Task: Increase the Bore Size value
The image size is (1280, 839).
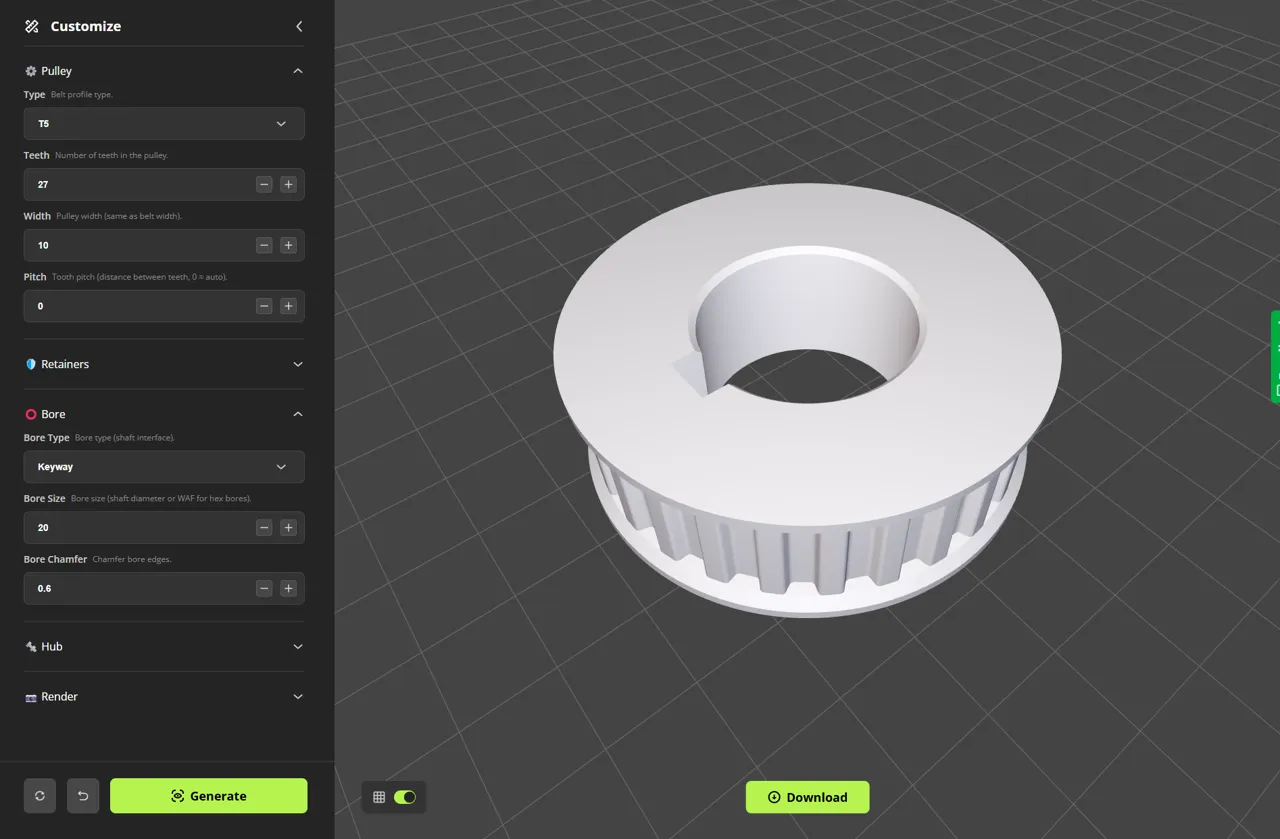Action: 288,528
